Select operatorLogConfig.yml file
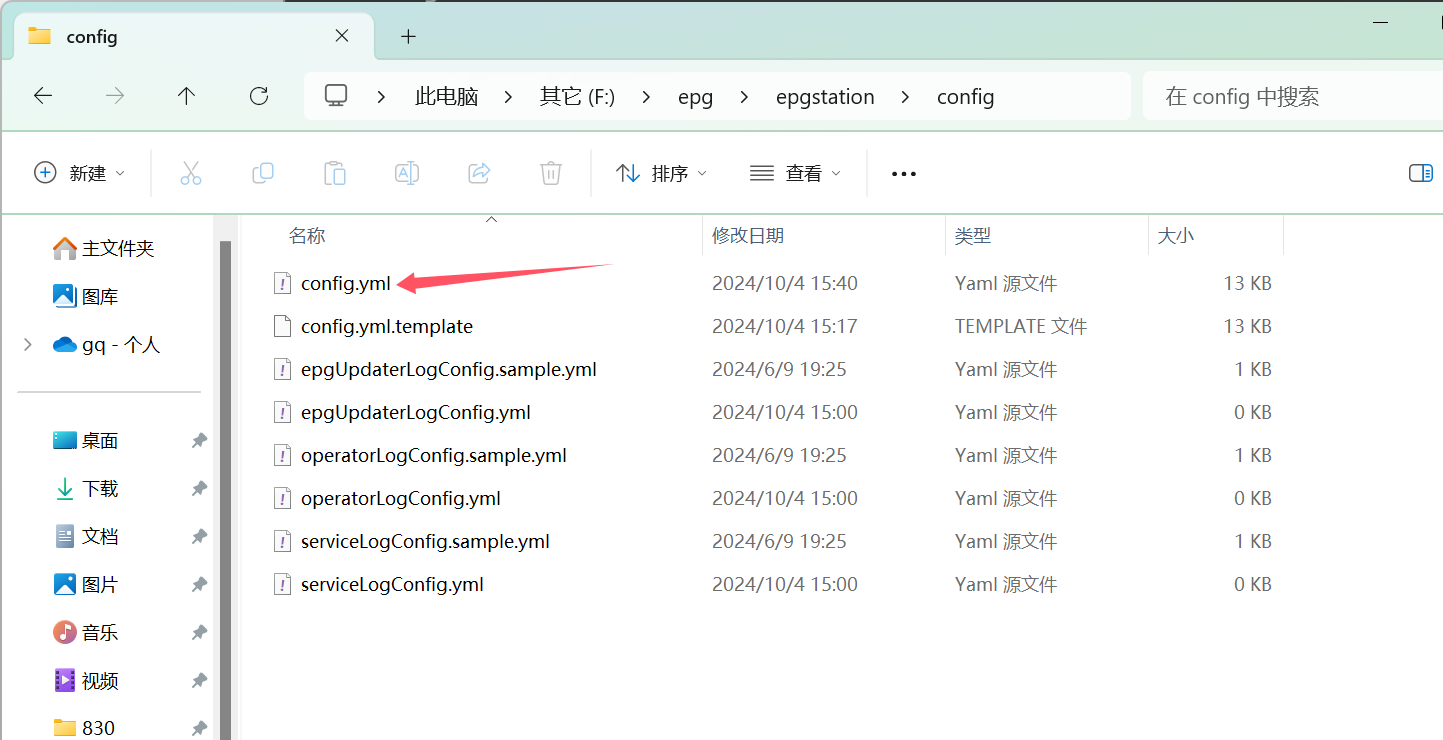This screenshot has height=740, width=1443. [401, 498]
